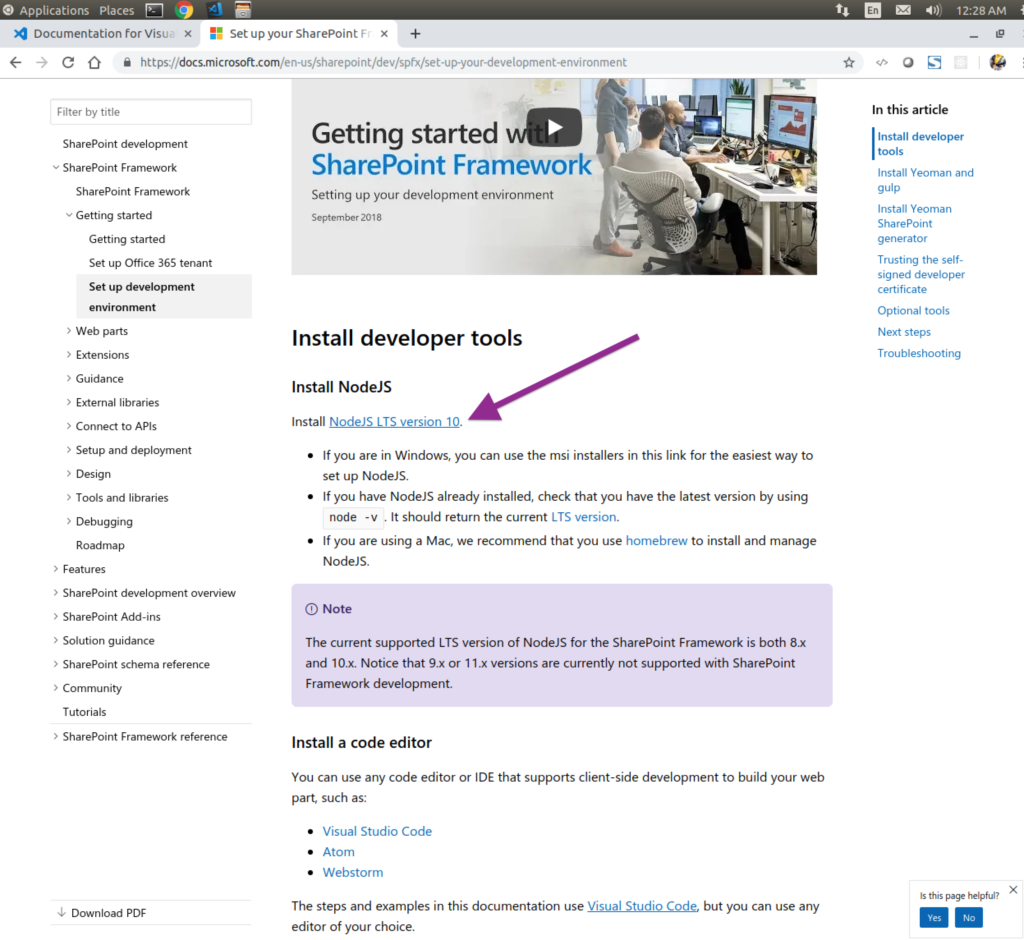
Task: Expand the Debugging node
Action: point(69,521)
